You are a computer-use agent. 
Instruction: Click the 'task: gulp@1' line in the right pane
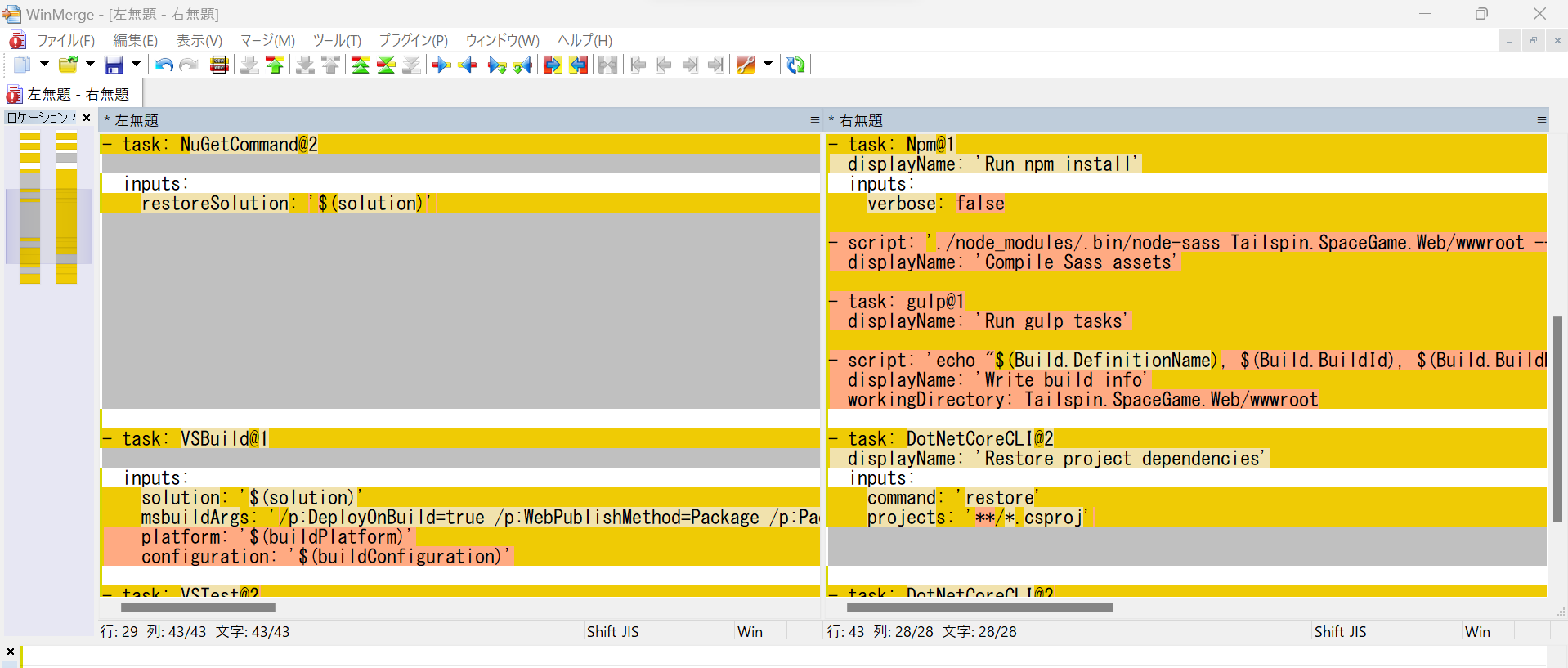pyautogui.click(x=1187, y=301)
